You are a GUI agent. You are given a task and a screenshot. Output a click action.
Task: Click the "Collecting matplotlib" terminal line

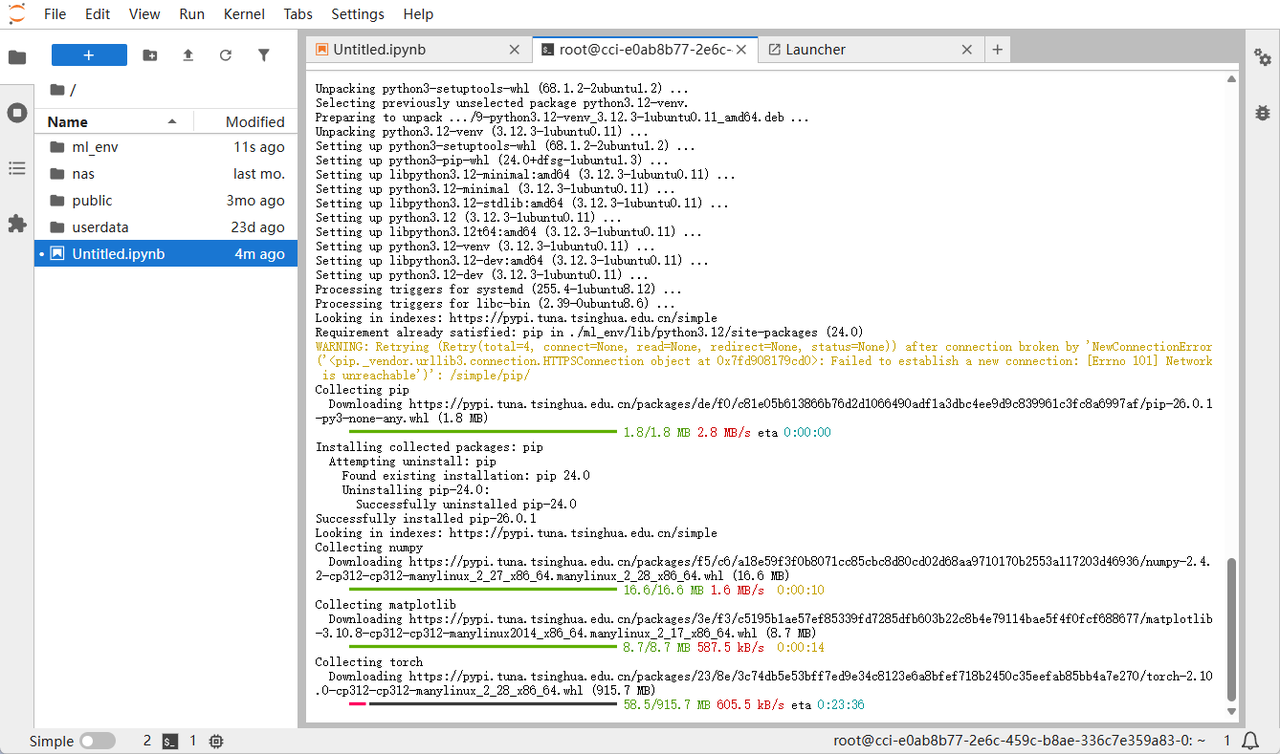pyautogui.click(x=386, y=605)
